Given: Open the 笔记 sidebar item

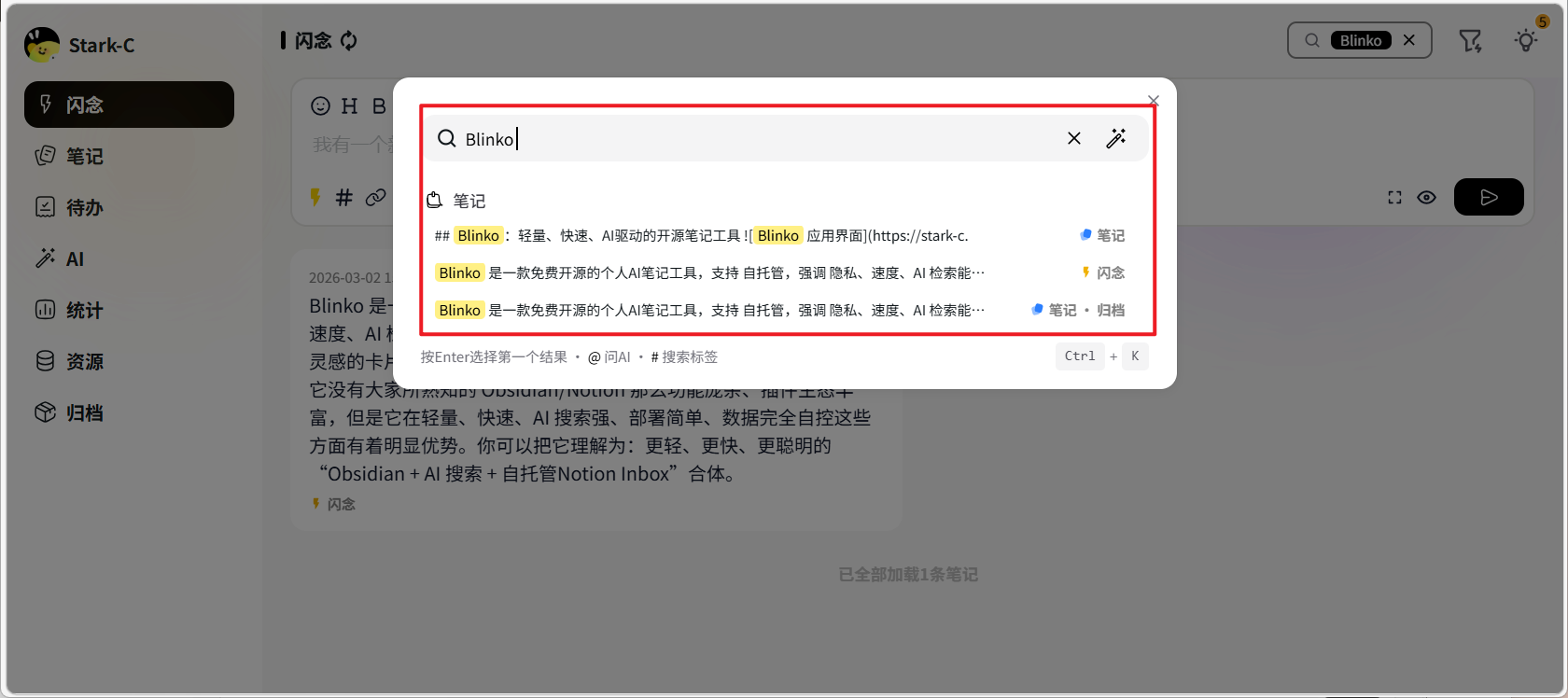Looking at the screenshot, I should [x=129, y=156].
